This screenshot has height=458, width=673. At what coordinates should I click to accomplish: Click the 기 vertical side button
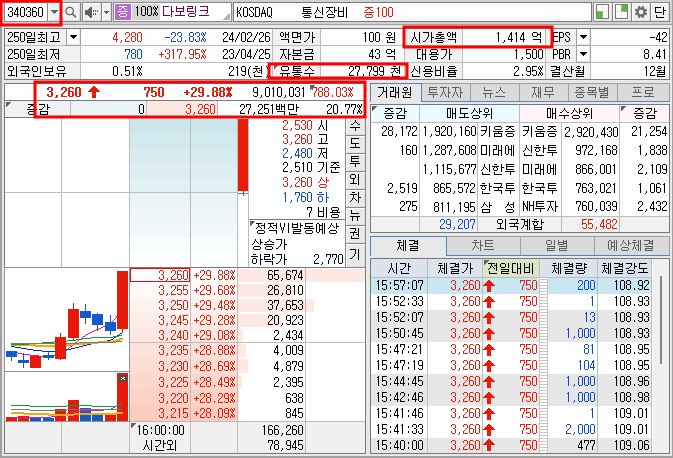pyautogui.click(x=355, y=254)
